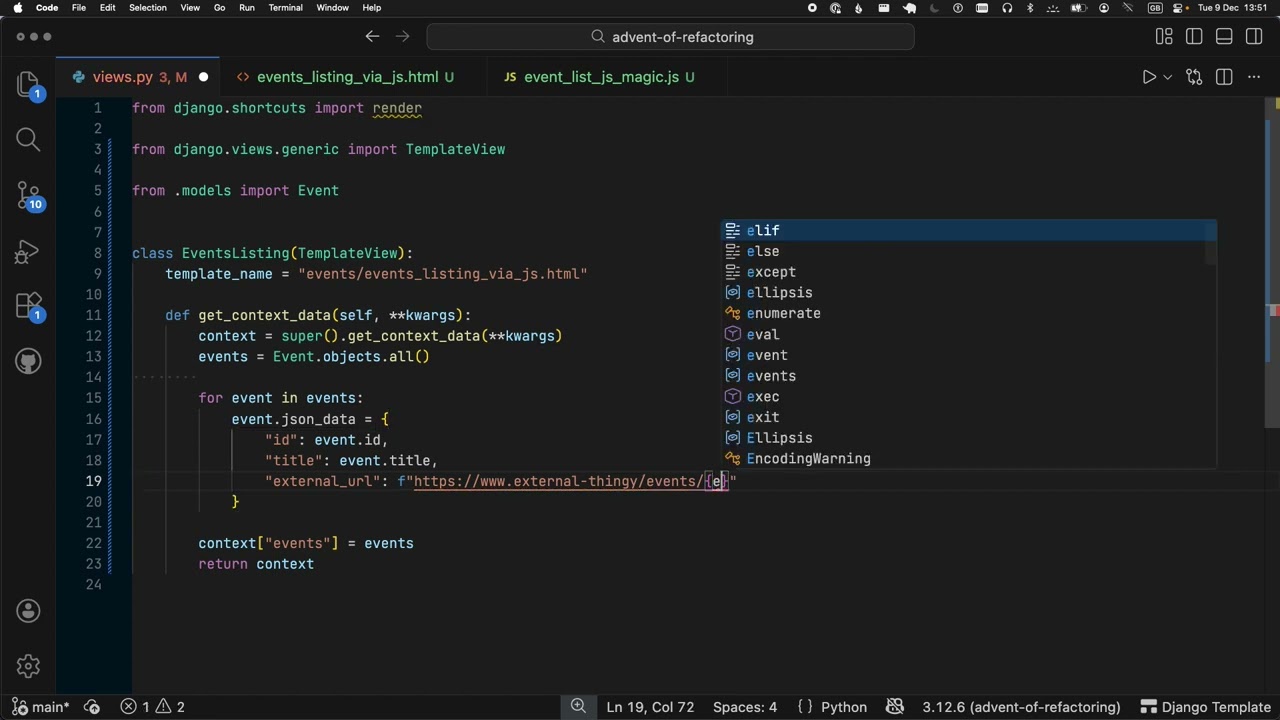Open the Explorer view in the activity bar
This screenshot has width=1280, height=720.
[x=28, y=84]
